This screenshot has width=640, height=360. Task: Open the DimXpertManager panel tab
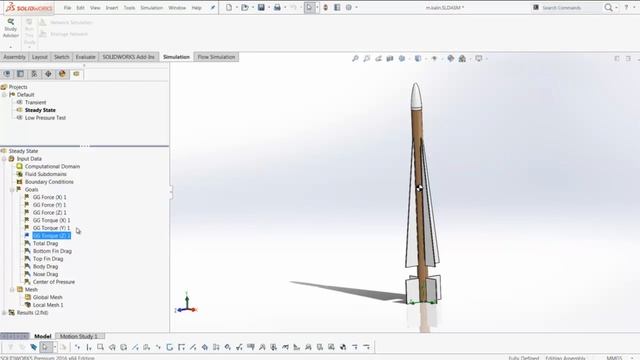[48, 74]
